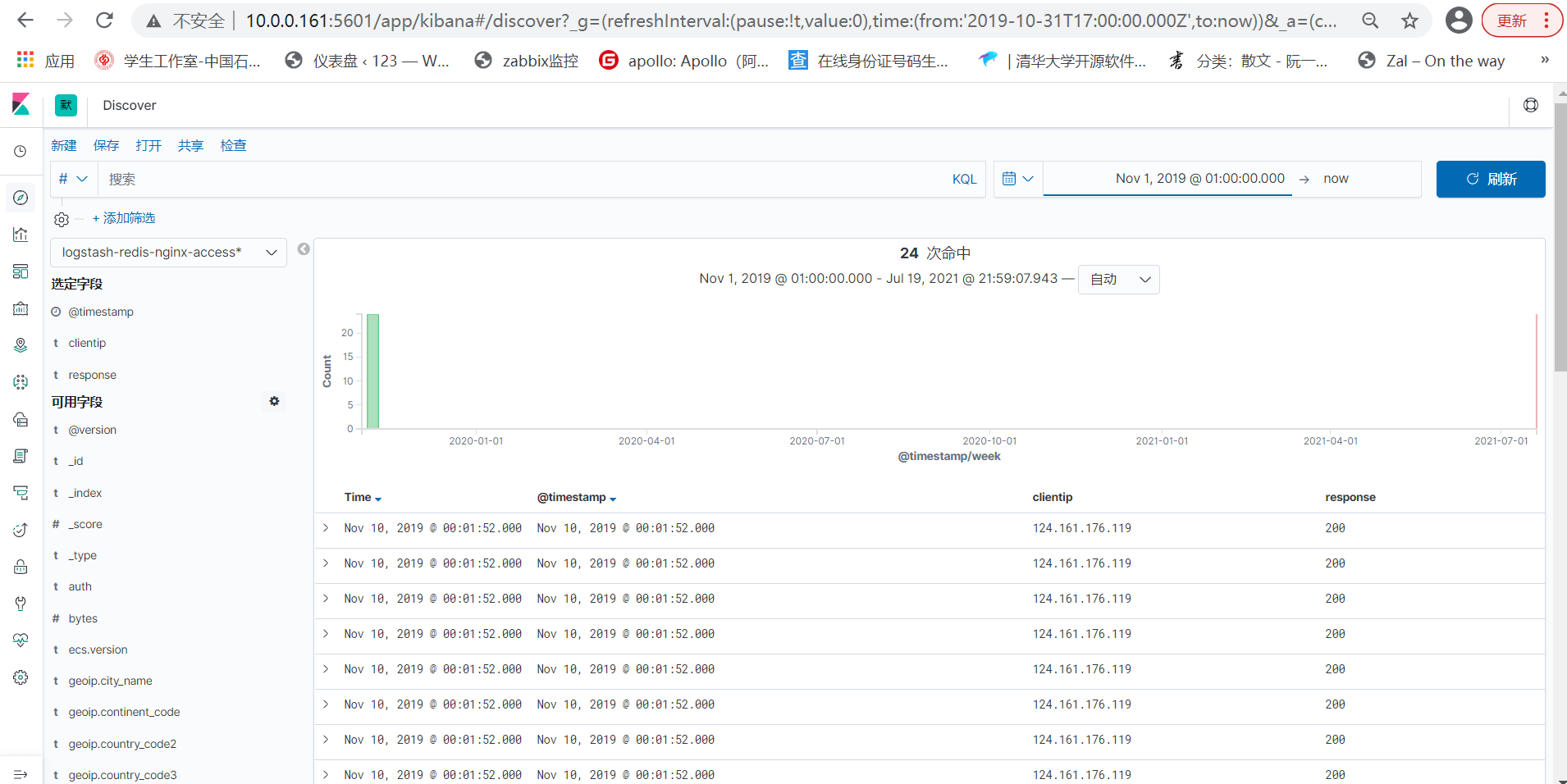
Task: Open Dashboard icon in sidebar
Action: 21,271
